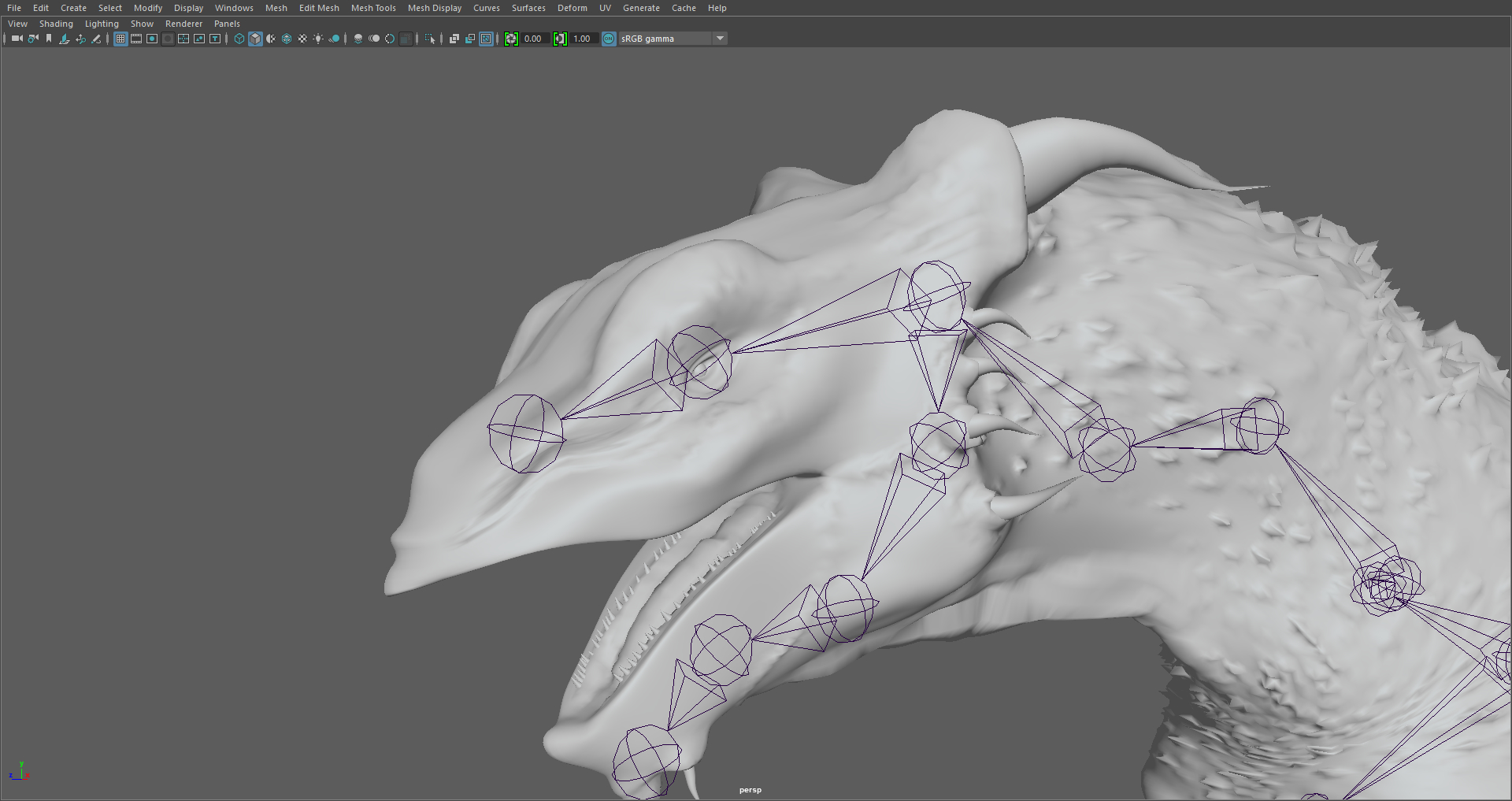Viewport: 1512px width, 801px height.
Task: Open the Renderer menu of the panel
Action: tap(183, 23)
